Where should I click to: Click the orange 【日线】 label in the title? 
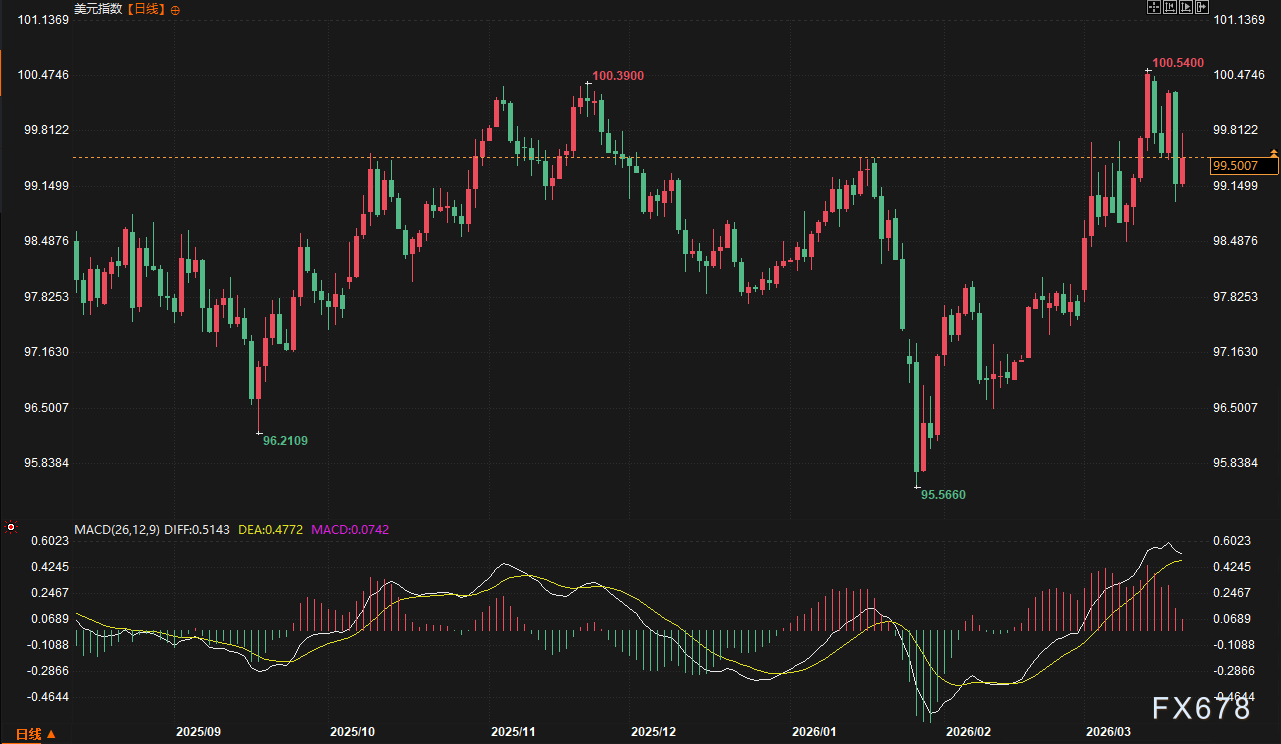pos(146,9)
